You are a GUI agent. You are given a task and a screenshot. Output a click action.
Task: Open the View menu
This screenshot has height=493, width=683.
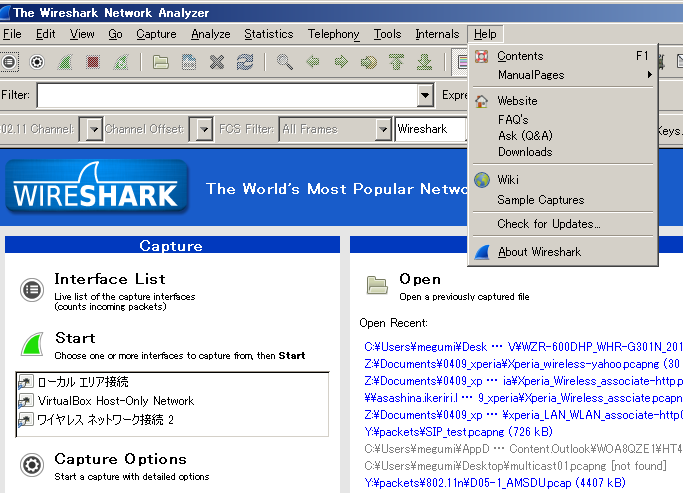pyautogui.click(x=82, y=34)
